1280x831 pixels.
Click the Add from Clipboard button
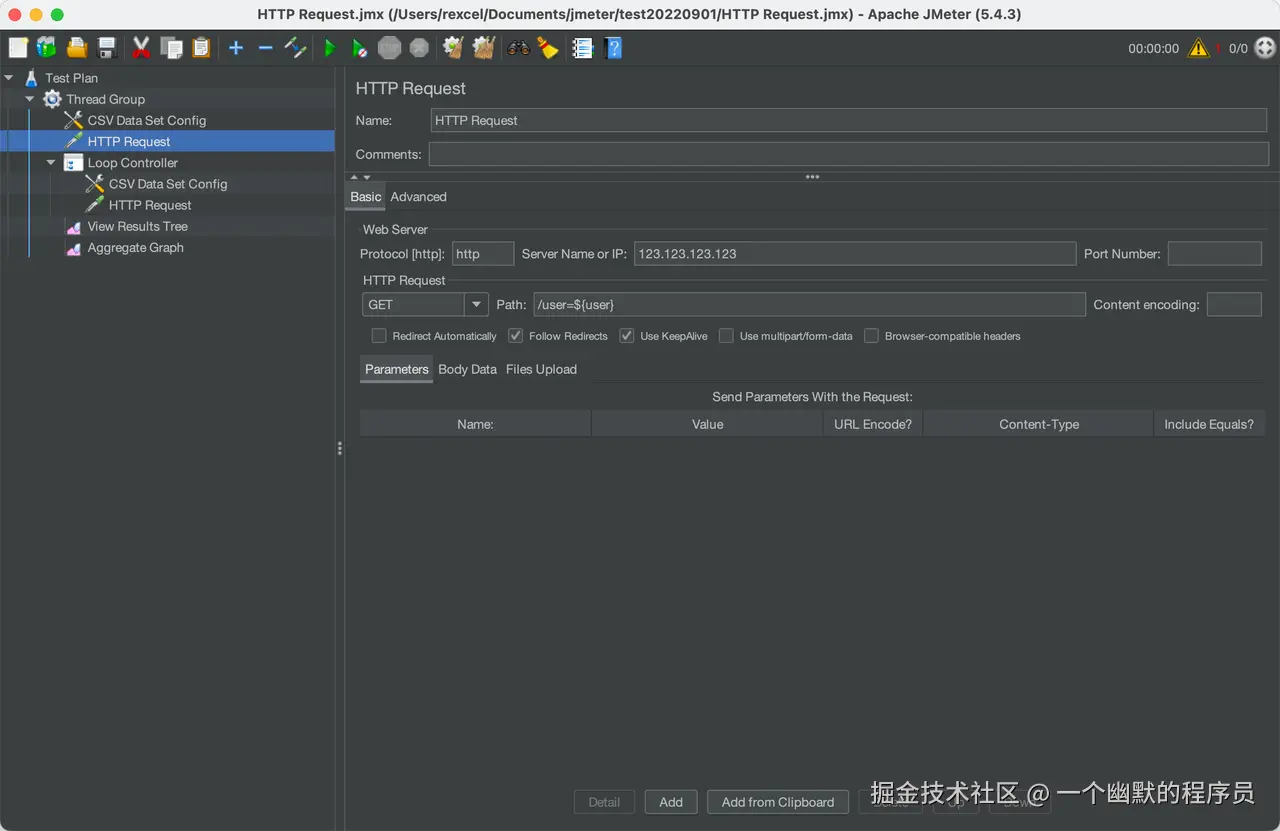[778, 802]
